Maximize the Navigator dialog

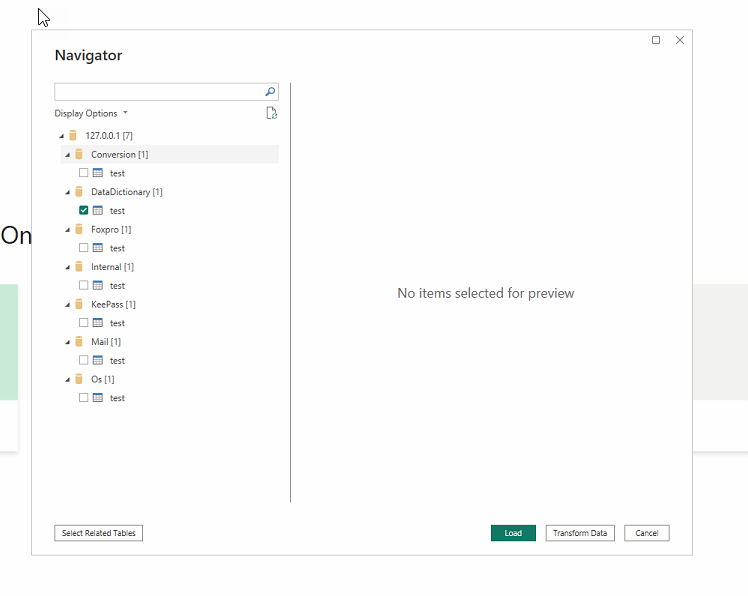[x=656, y=40]
